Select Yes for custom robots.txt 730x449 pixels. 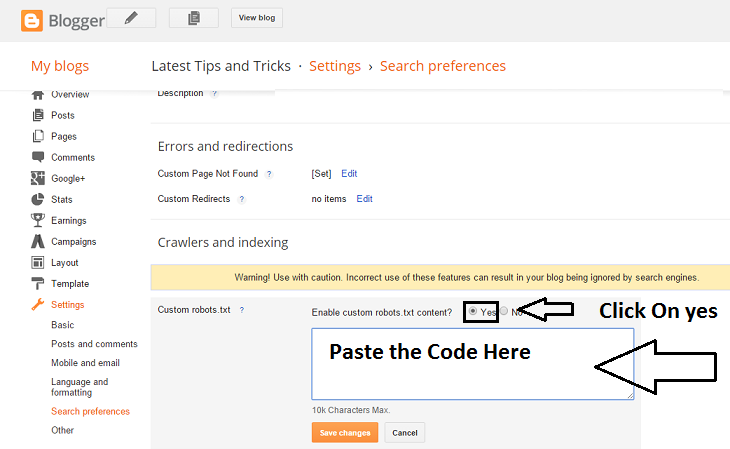(x=473, y=311)
